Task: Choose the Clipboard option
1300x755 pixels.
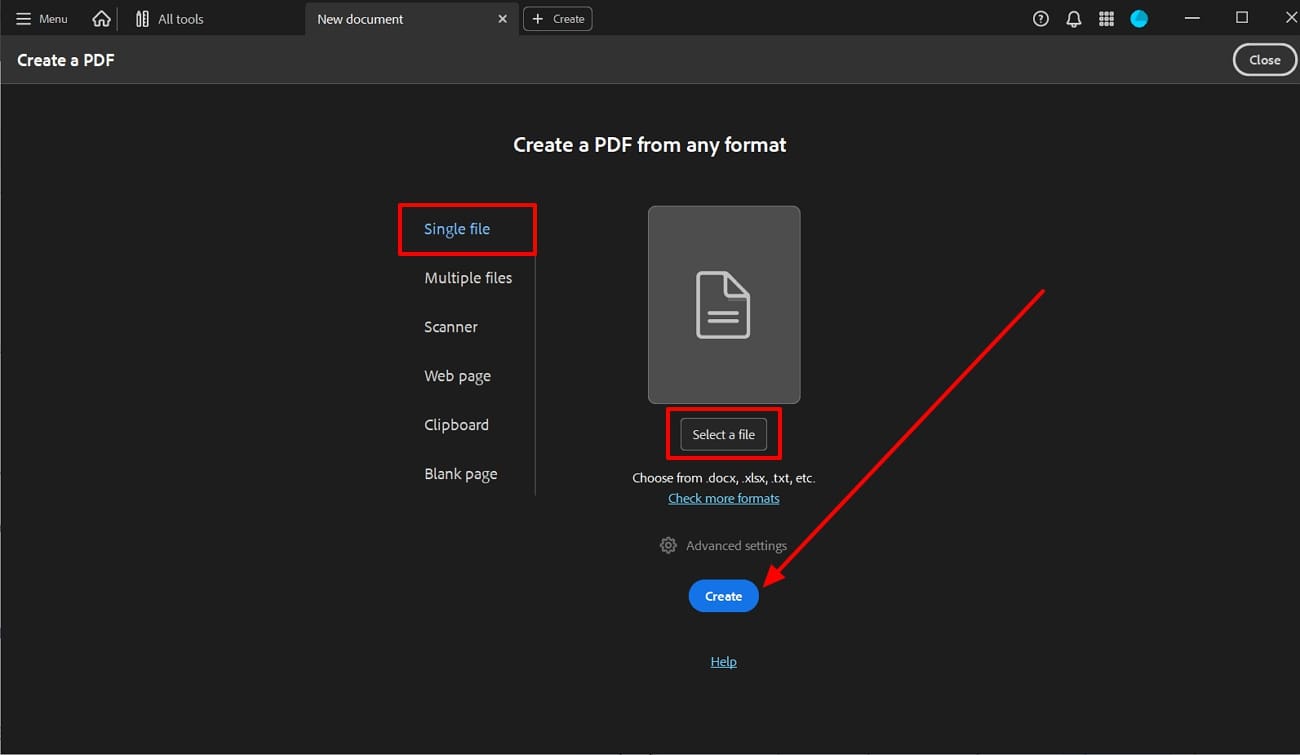Action: coord(457,425)
